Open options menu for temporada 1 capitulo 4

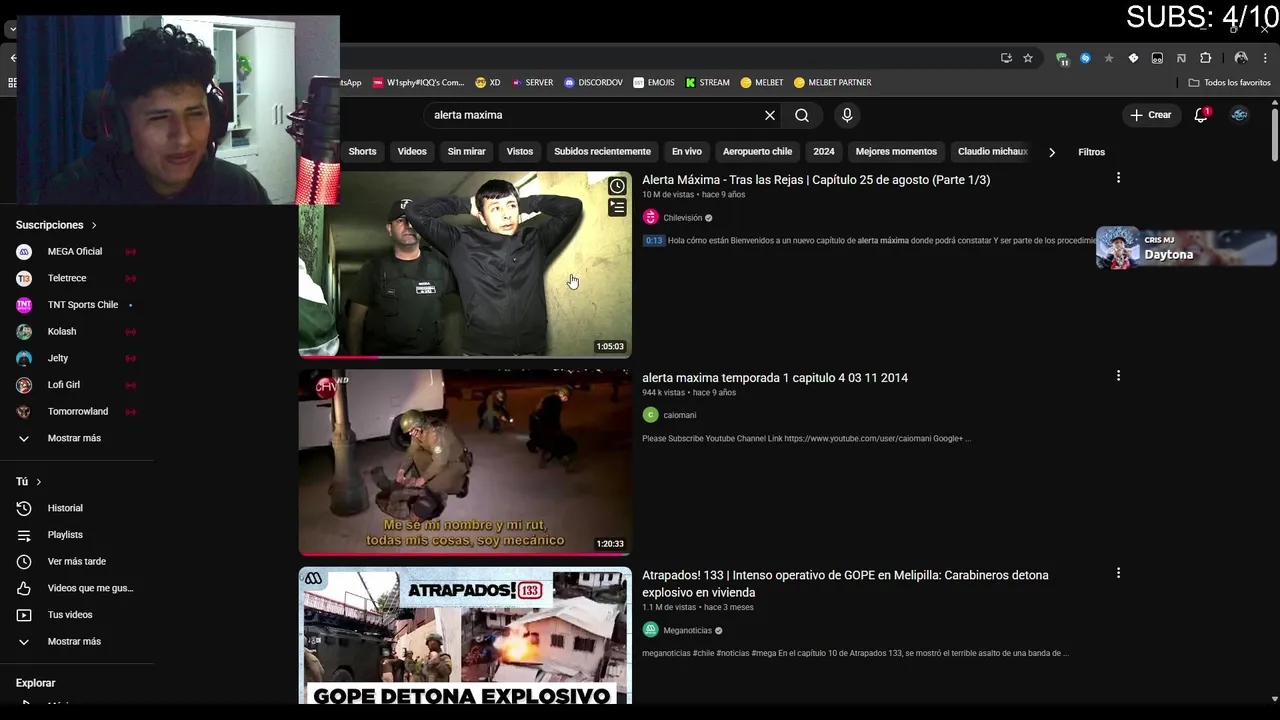[x=1118, y=376]
